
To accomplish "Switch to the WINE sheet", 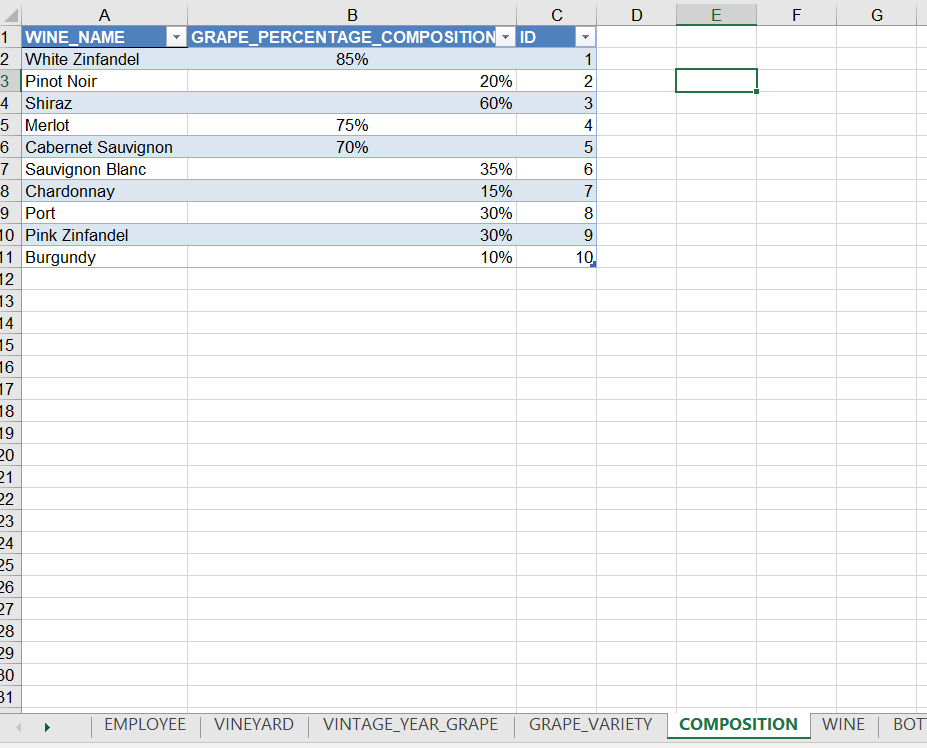I will click(843, 725).
